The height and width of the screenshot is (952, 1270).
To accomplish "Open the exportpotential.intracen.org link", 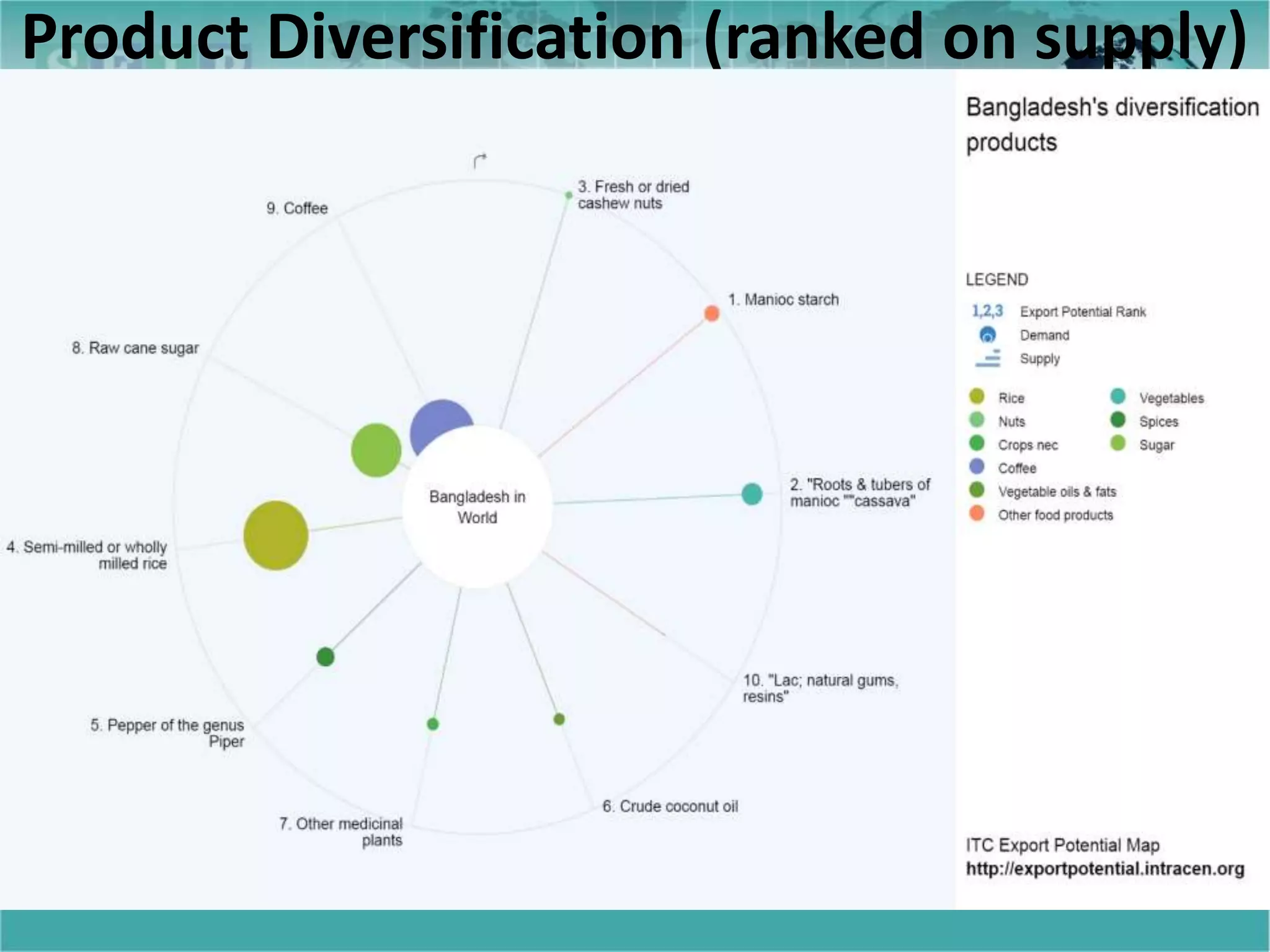I will pyautogui.click(x=1104, y=869).
